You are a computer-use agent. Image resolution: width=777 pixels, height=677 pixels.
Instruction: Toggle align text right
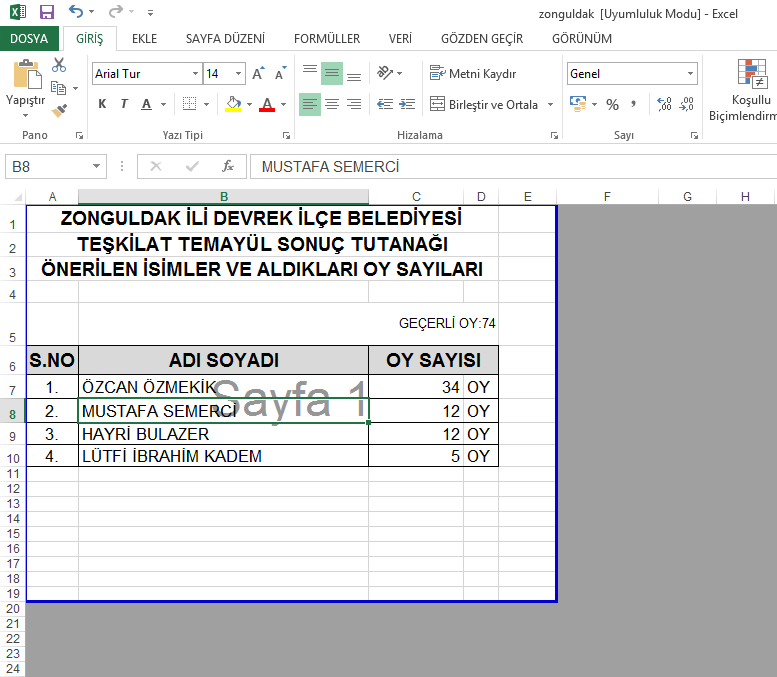353,104
